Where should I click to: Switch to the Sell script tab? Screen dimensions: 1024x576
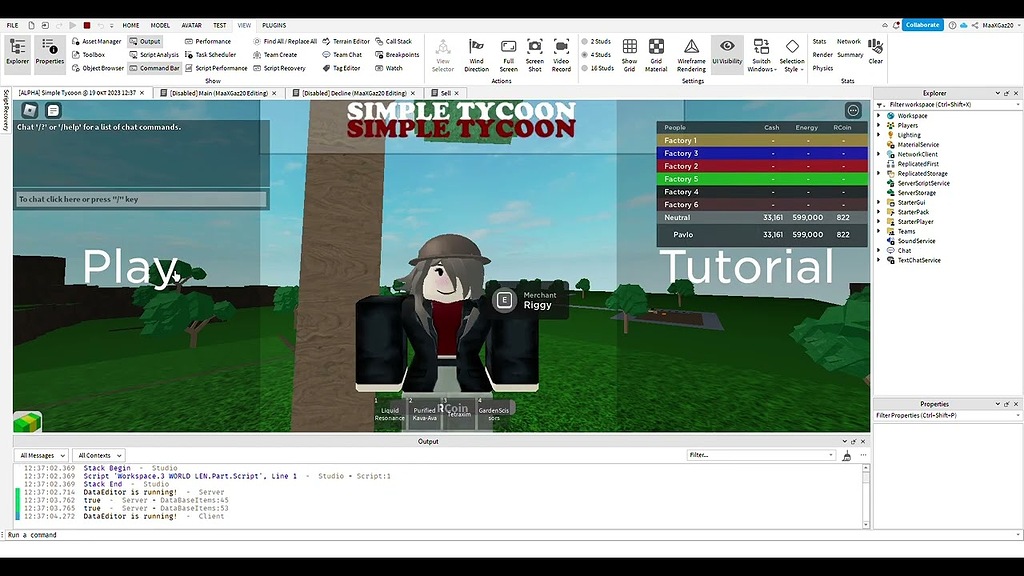tap(444, 92)
